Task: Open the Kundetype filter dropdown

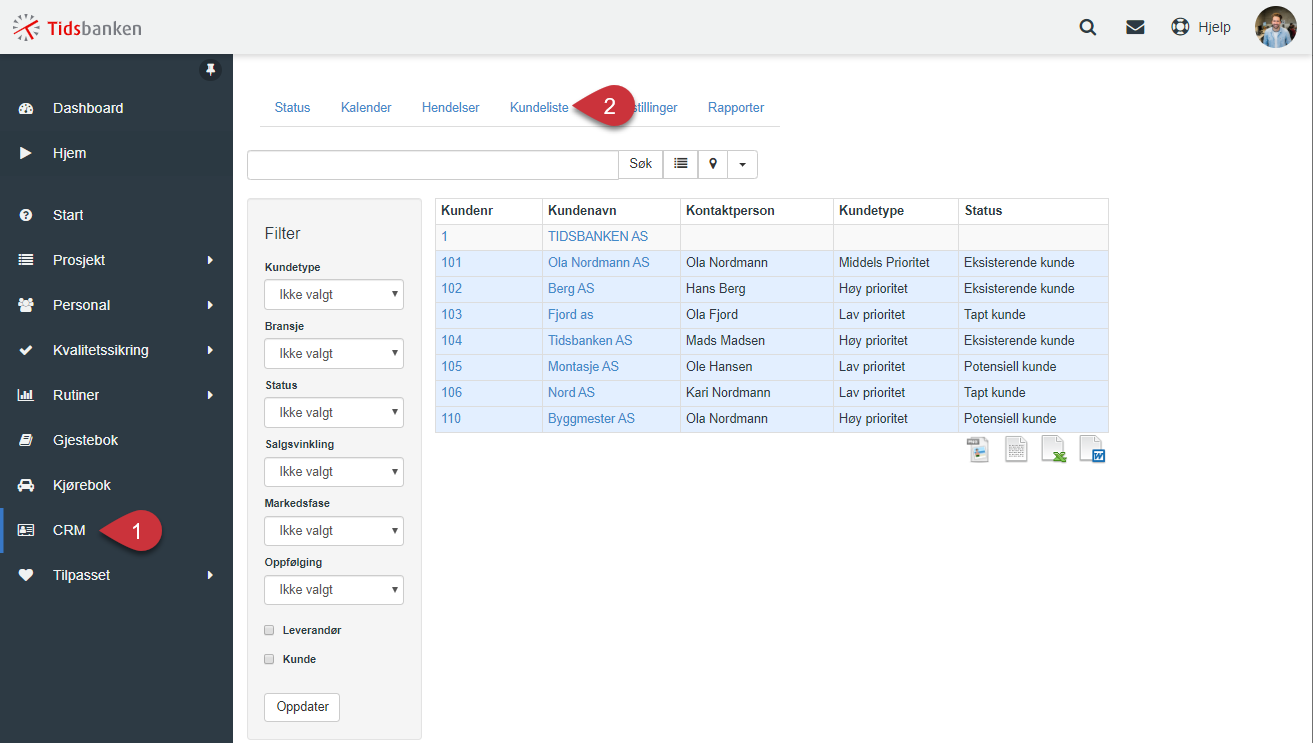Action: click(334, 294)
